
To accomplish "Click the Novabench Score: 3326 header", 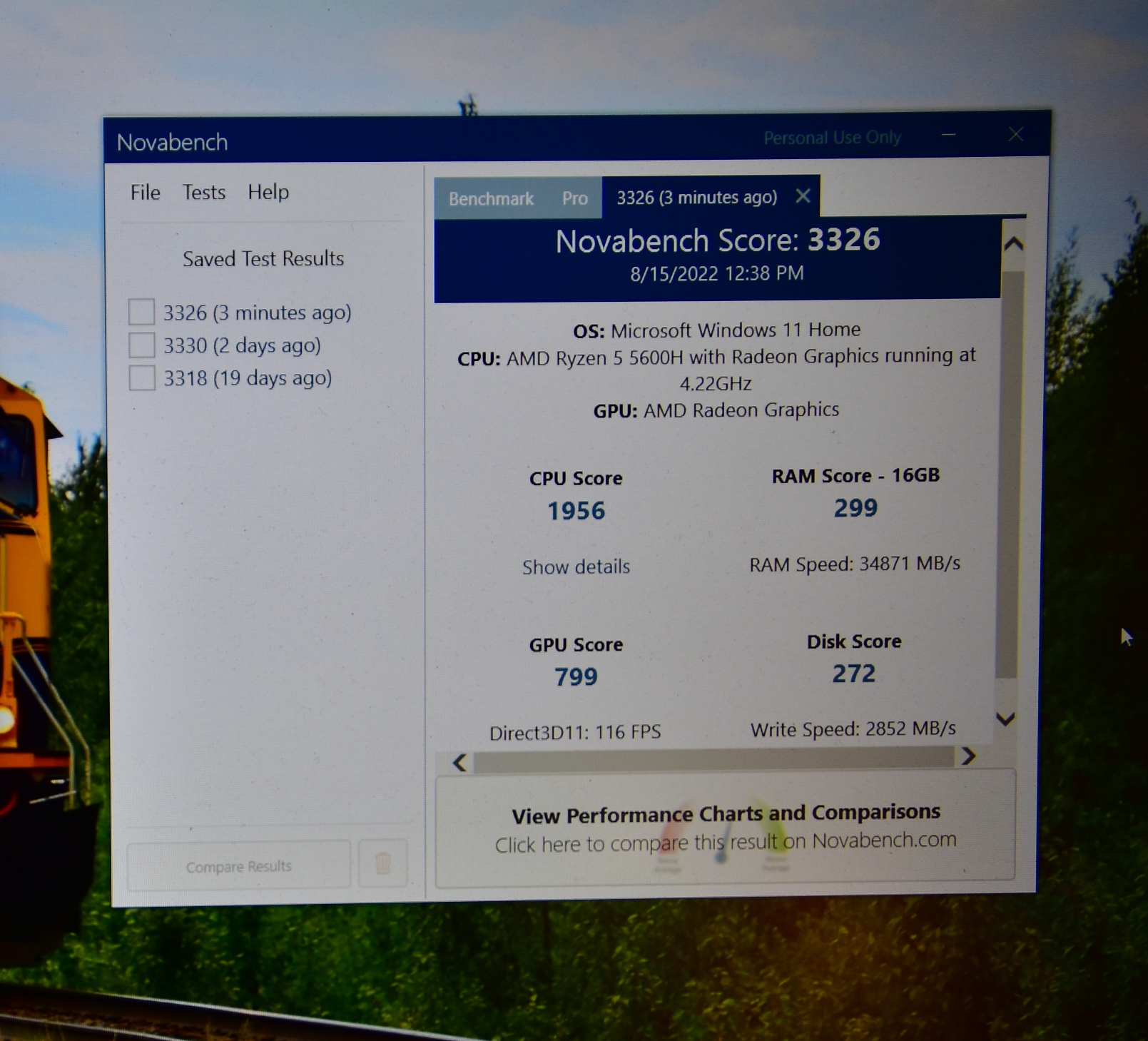I will tap(718, 240).
